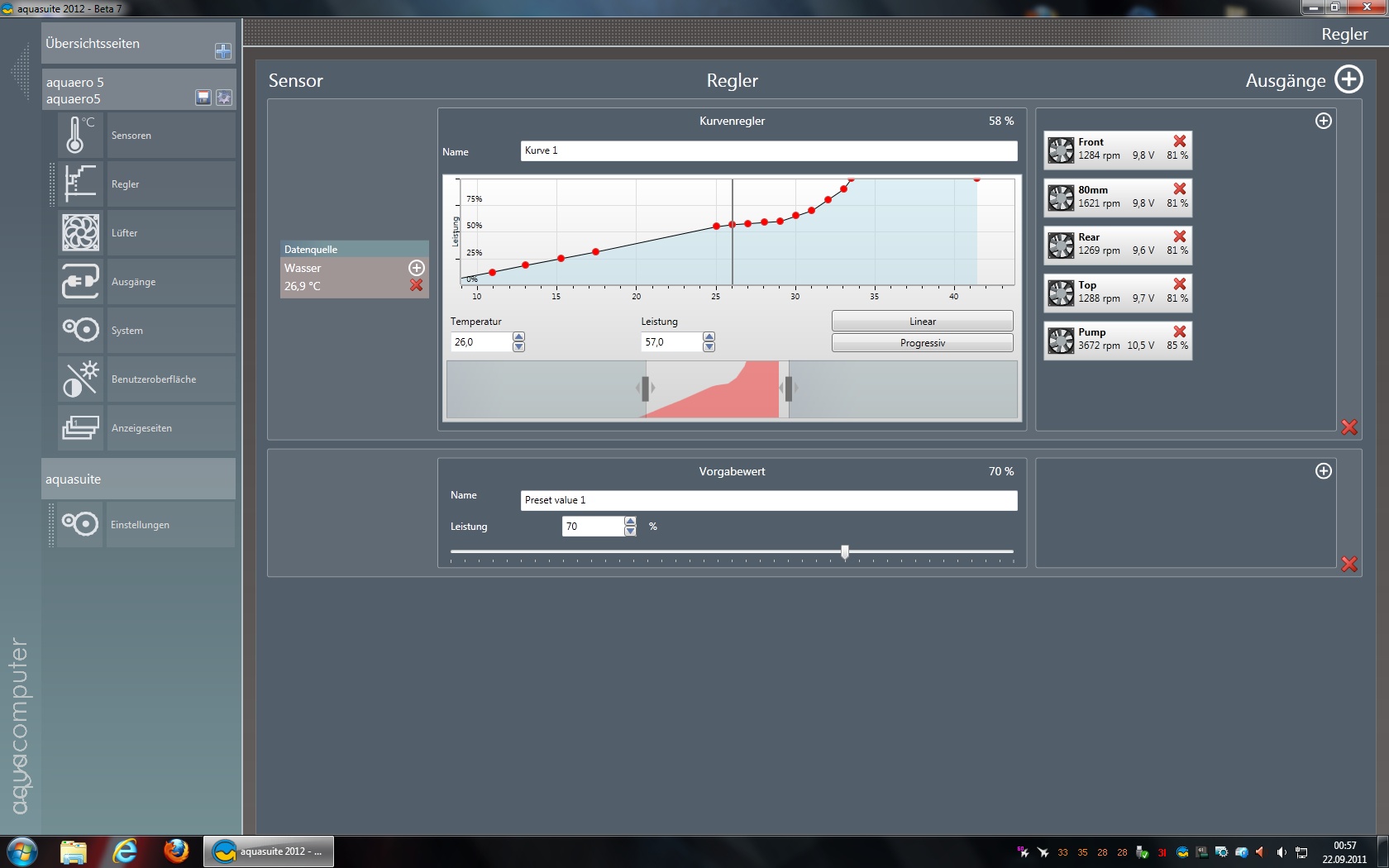Decrease the curve Leistung spinner value
The image size is (1389, 868).
pyautogui.click(x=709, y=347)
